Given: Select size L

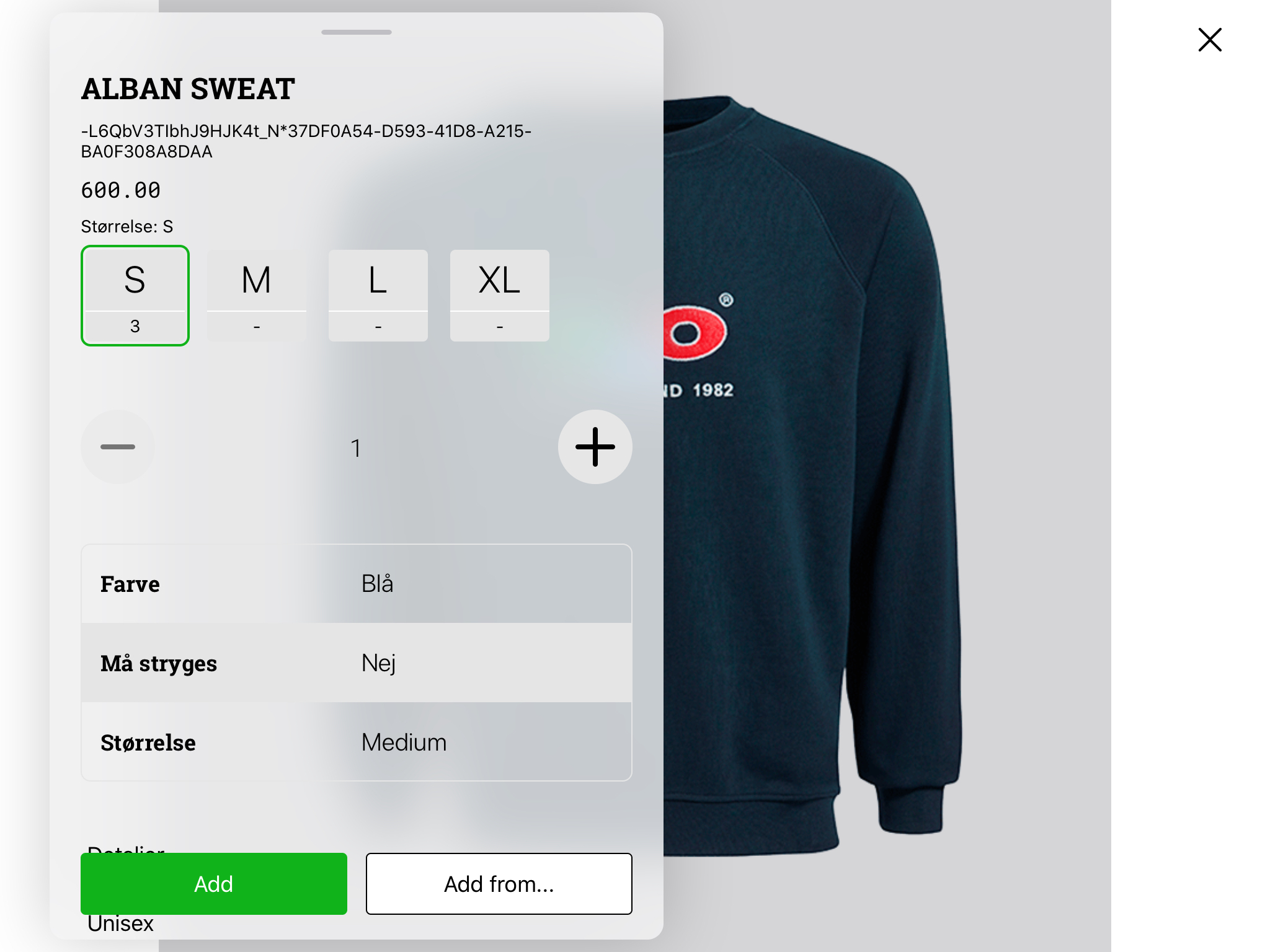Looking at the screenshot, I should (x=378, y=296).
